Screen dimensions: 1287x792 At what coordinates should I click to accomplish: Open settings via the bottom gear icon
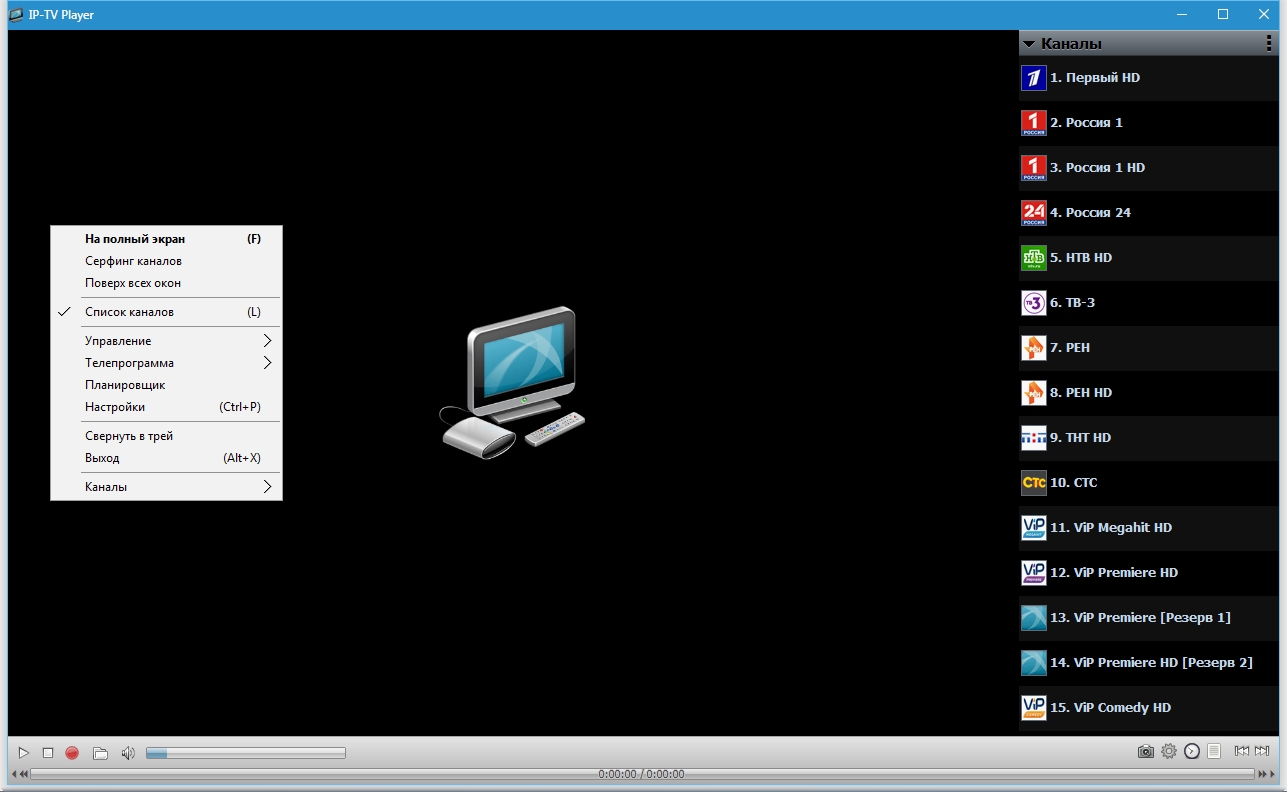(x=1168, y=752)
